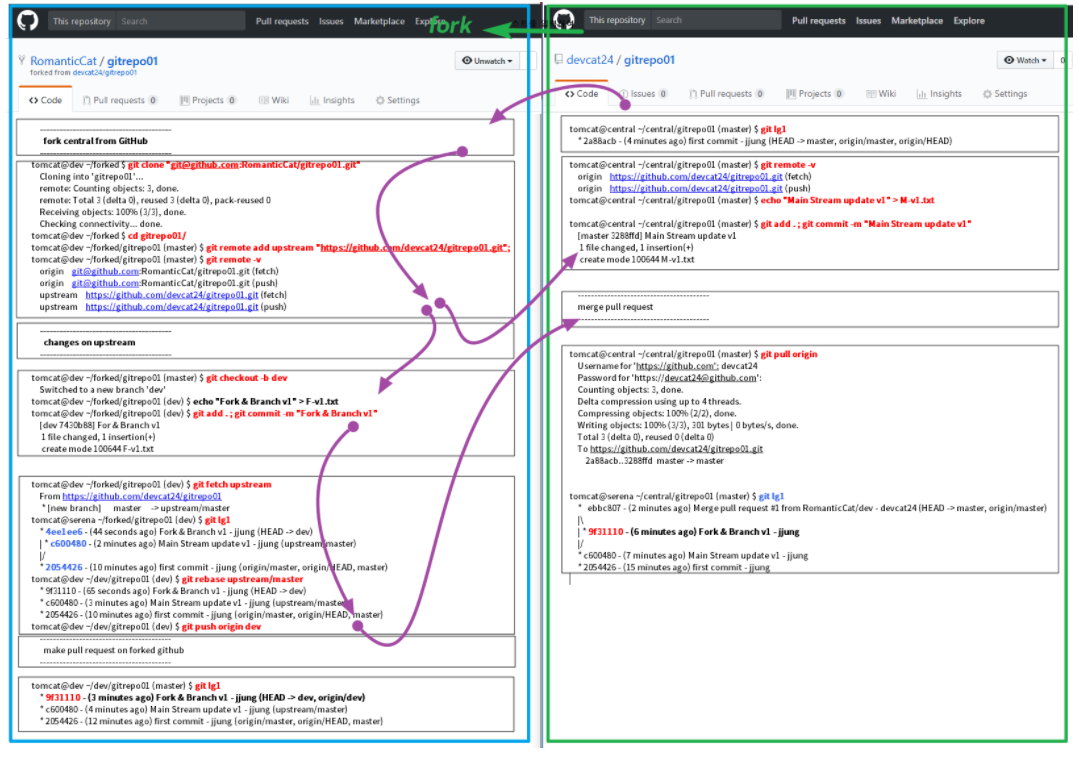Click graph icon of left window Insights tab

point(314,100)
